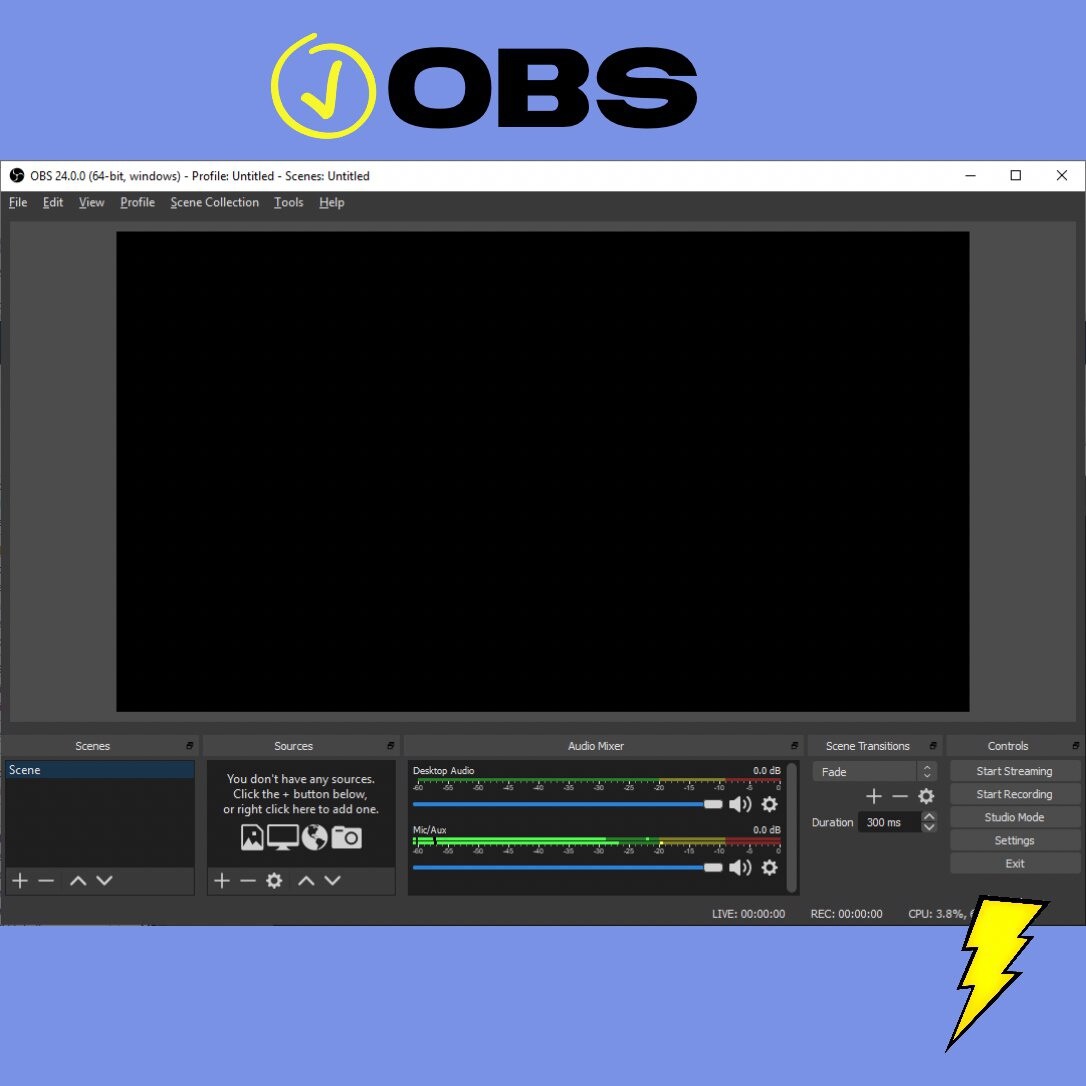
Task: Click the Desktop Audio 0.0 dB value
Action: click(767, 770)
